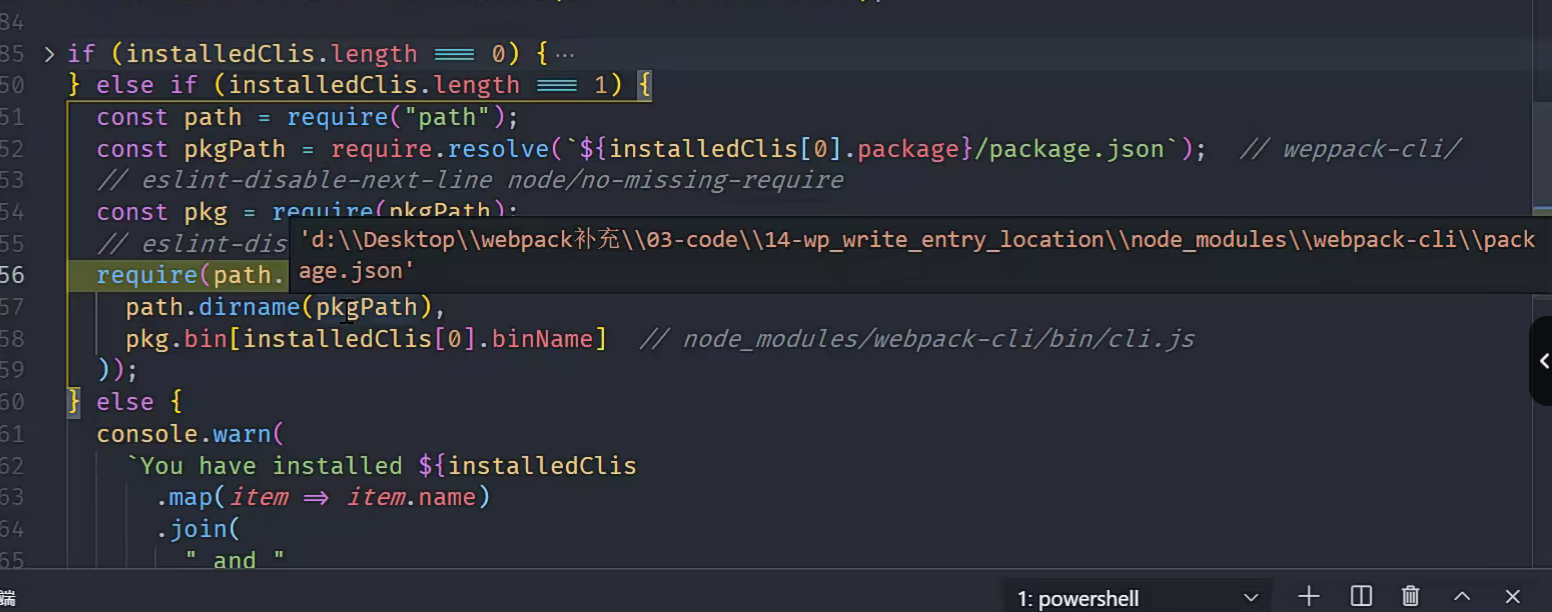Split the terminal pane

tap(1361, 597)
